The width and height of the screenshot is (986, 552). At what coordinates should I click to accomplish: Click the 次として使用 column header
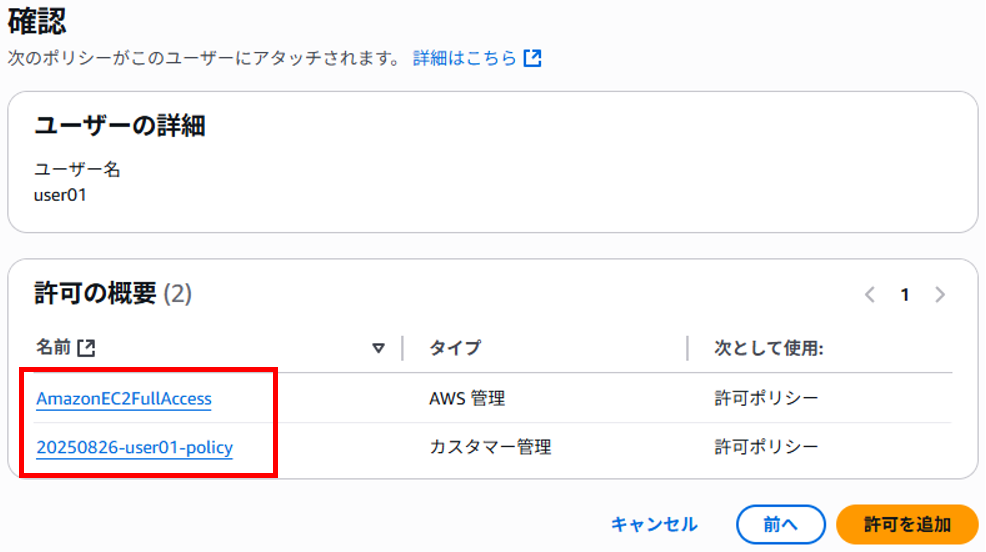(768, 348)
